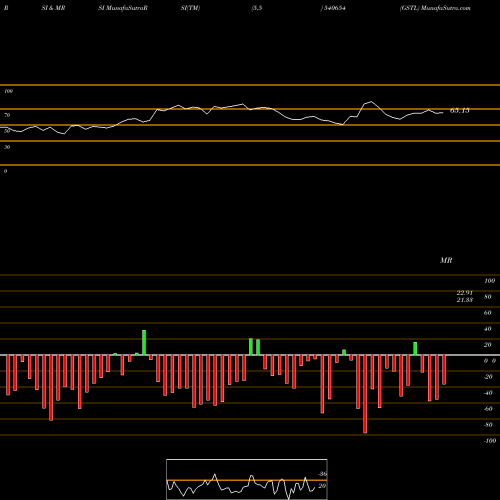Screen dimensions: 500x500
Task: Click the '549654' code in header
Action: pos(334,8)
